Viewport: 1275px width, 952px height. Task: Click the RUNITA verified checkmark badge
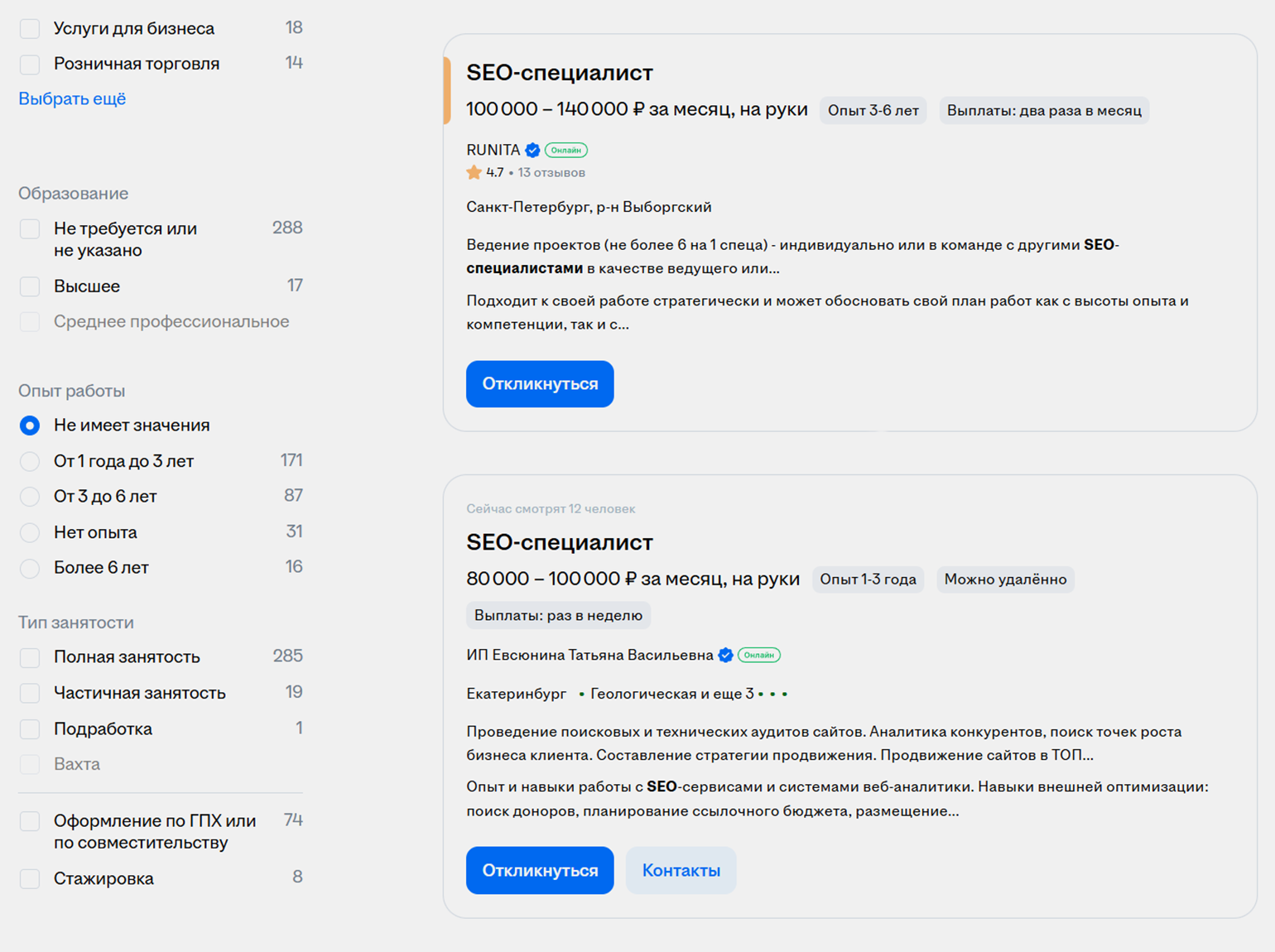[533, 150]
